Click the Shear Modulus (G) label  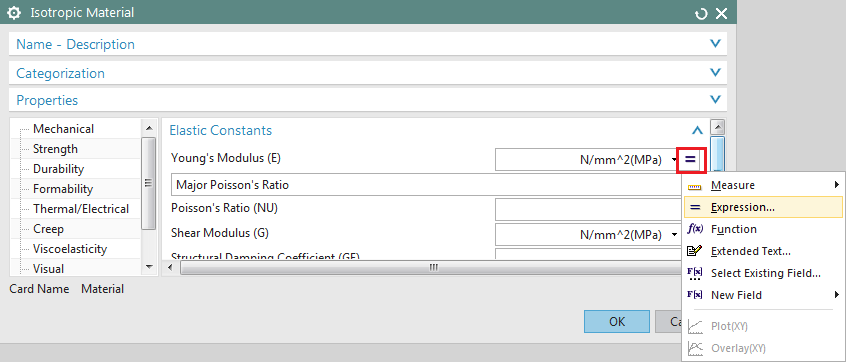[x=220, y=233]
